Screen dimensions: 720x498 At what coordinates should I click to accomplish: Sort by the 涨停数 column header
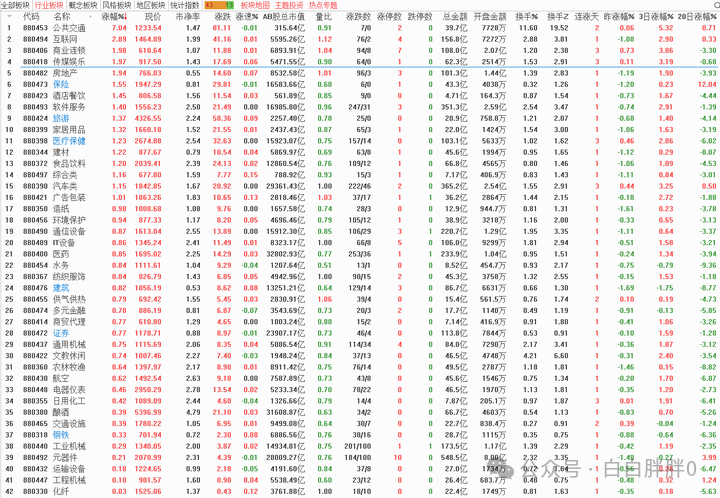click(x=389, y=17)
